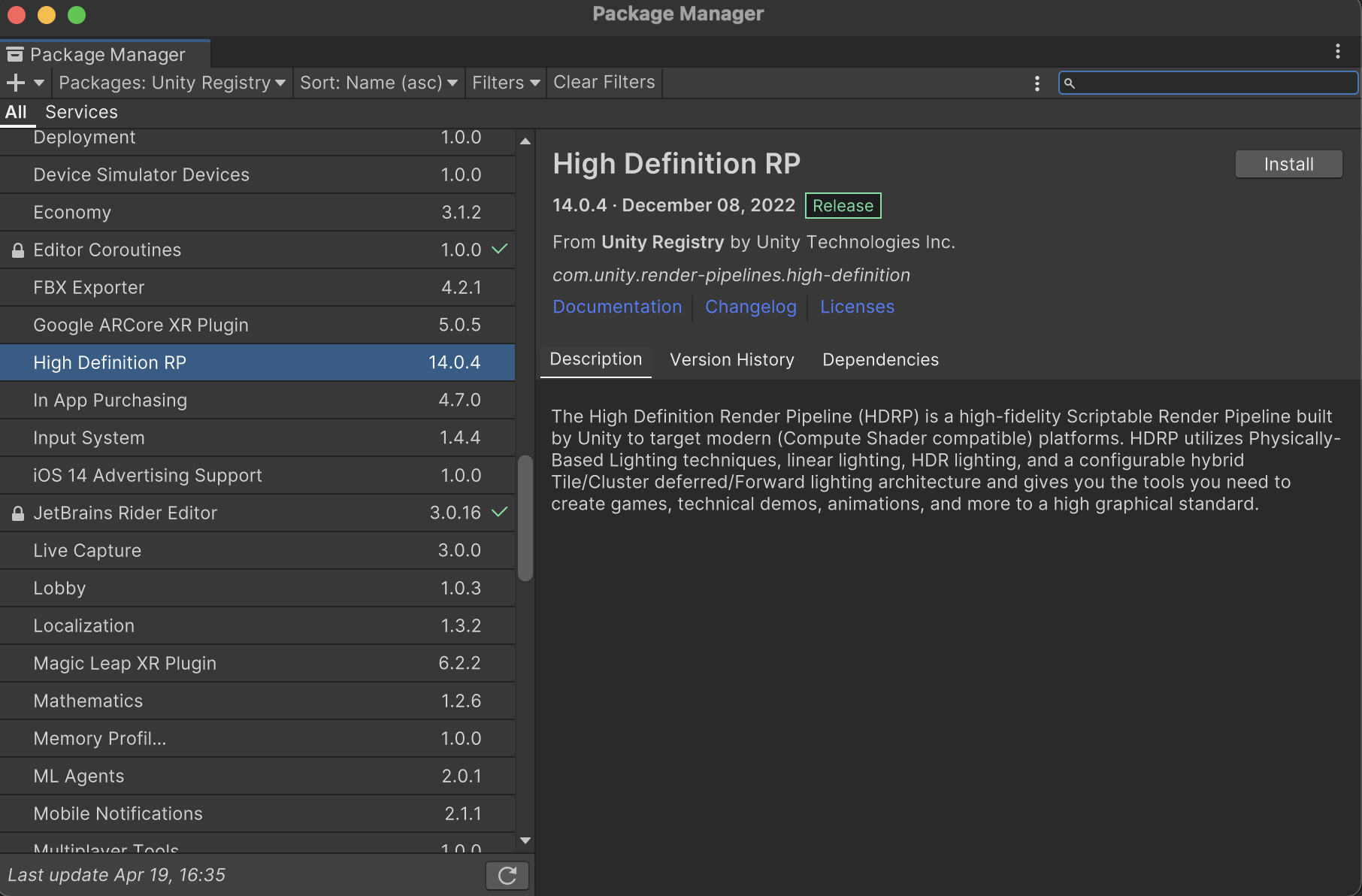Open the Sort: Name (asc) dropdown
Viewport: 1362px width, 896px height.
click(378, 83)
